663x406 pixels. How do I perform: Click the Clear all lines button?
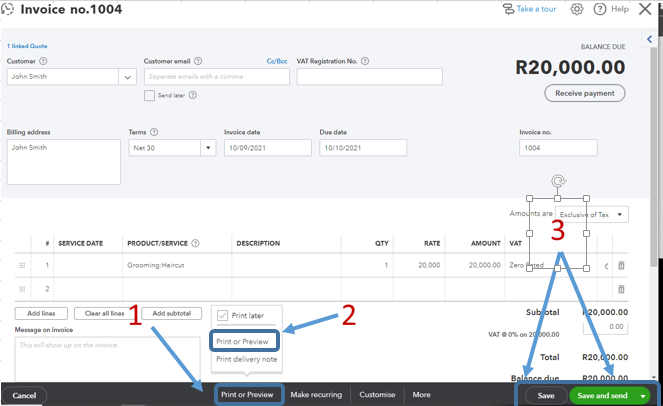tap(104, 313)
